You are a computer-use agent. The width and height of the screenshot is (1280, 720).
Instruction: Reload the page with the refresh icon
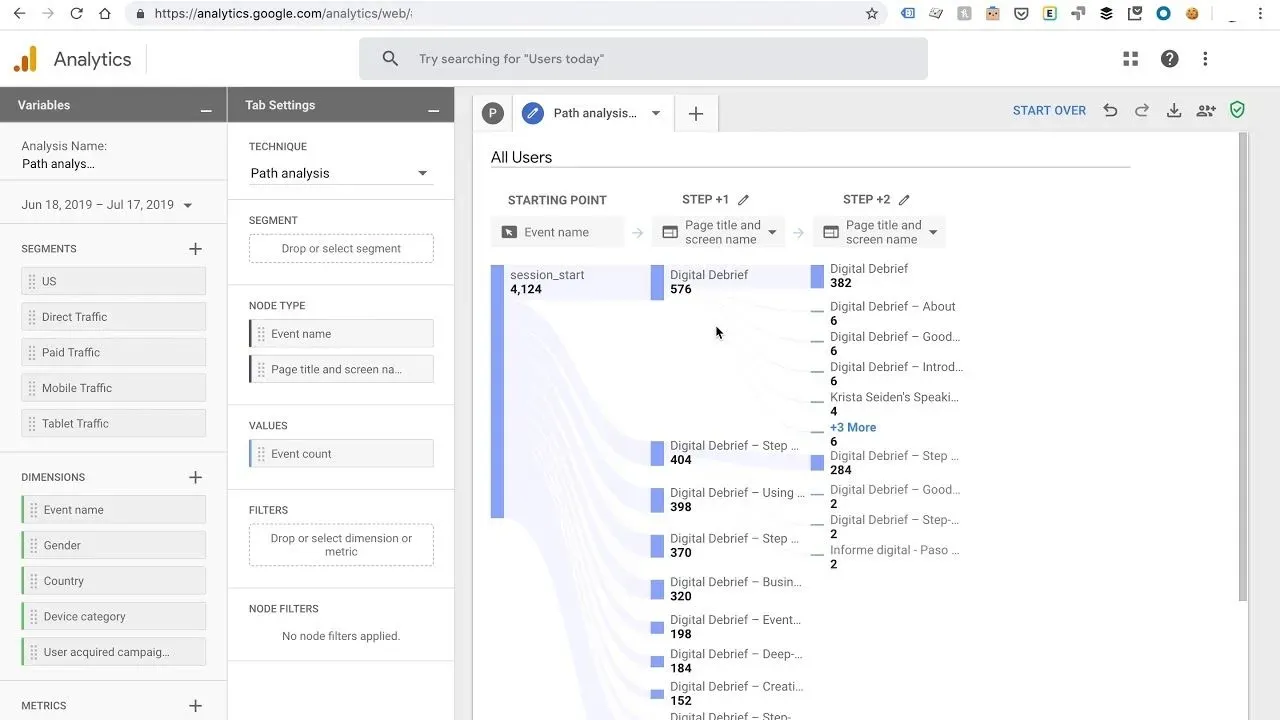77,14
